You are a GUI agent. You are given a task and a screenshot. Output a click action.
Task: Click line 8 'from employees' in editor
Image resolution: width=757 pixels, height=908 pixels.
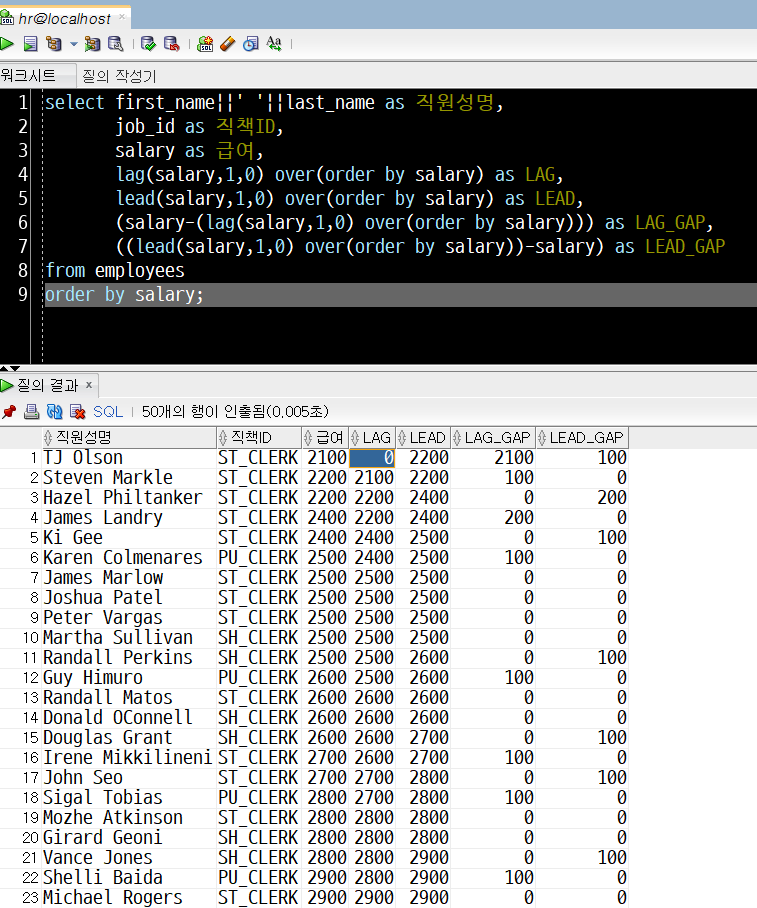[x=115, y=270]
